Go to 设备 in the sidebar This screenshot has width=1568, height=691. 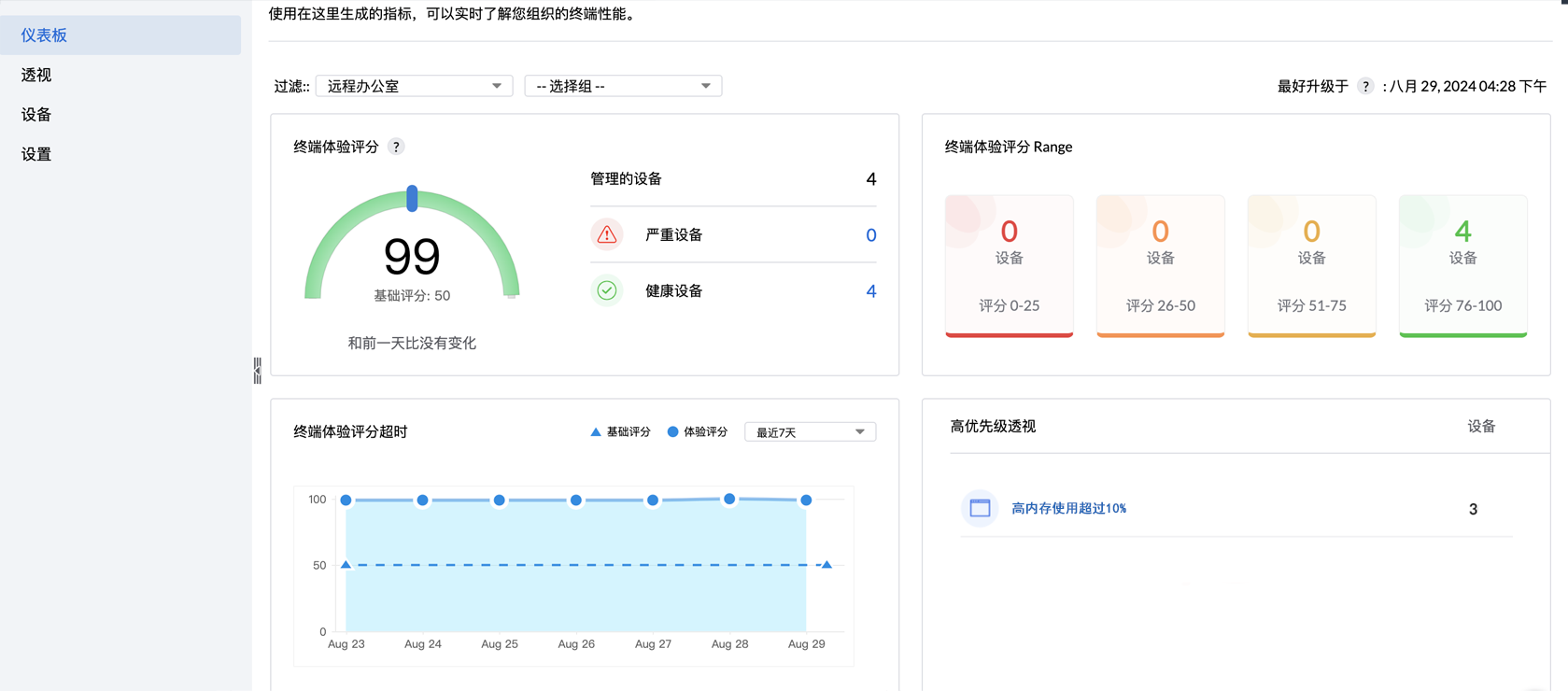pos(36,115)
